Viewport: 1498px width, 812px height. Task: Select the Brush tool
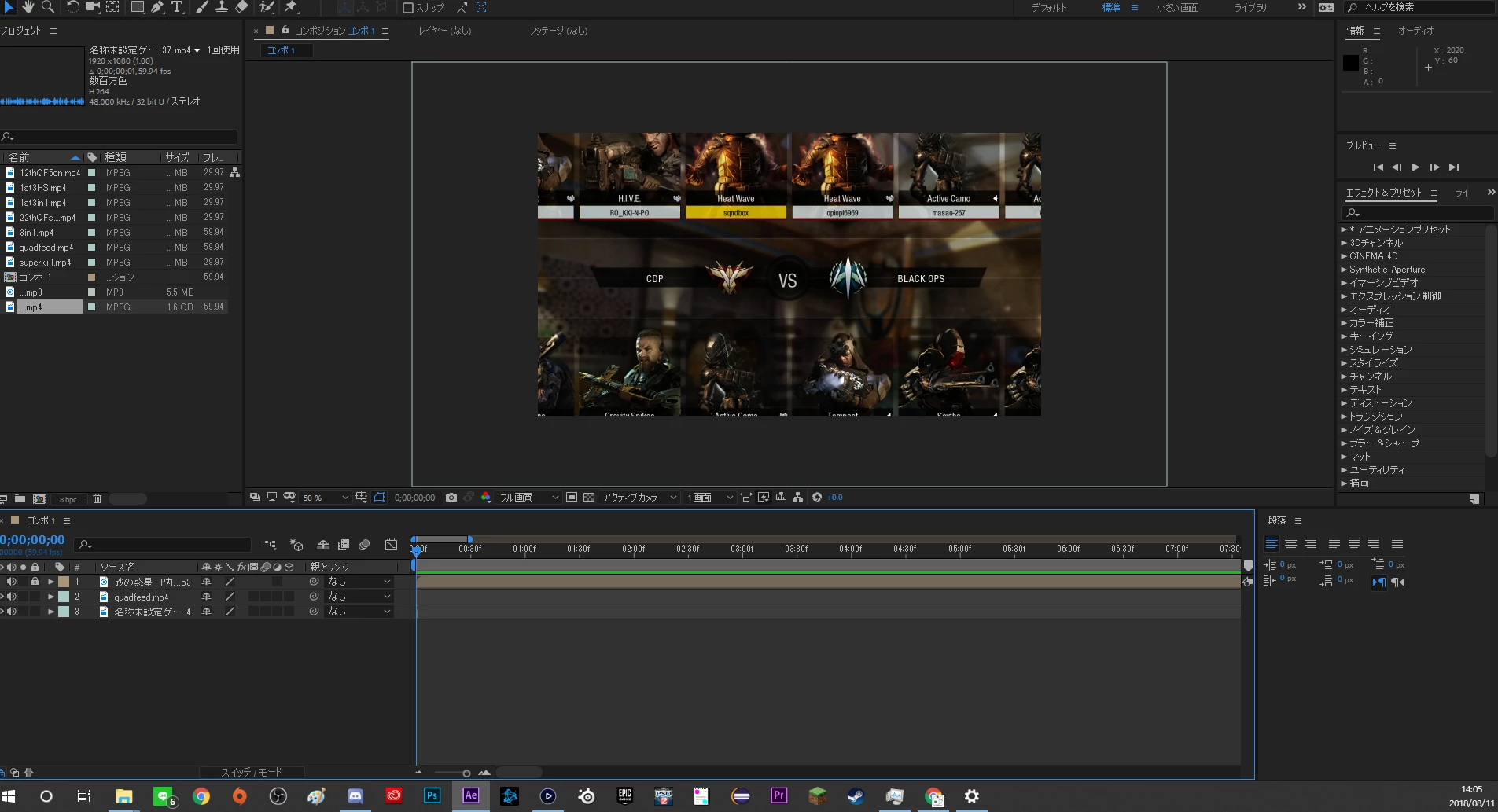pos(202,7)
